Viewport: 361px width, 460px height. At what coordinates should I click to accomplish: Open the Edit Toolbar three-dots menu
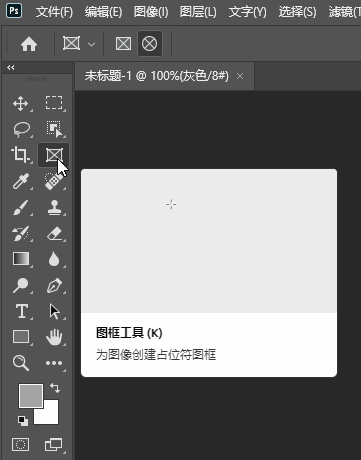point(54,363)
